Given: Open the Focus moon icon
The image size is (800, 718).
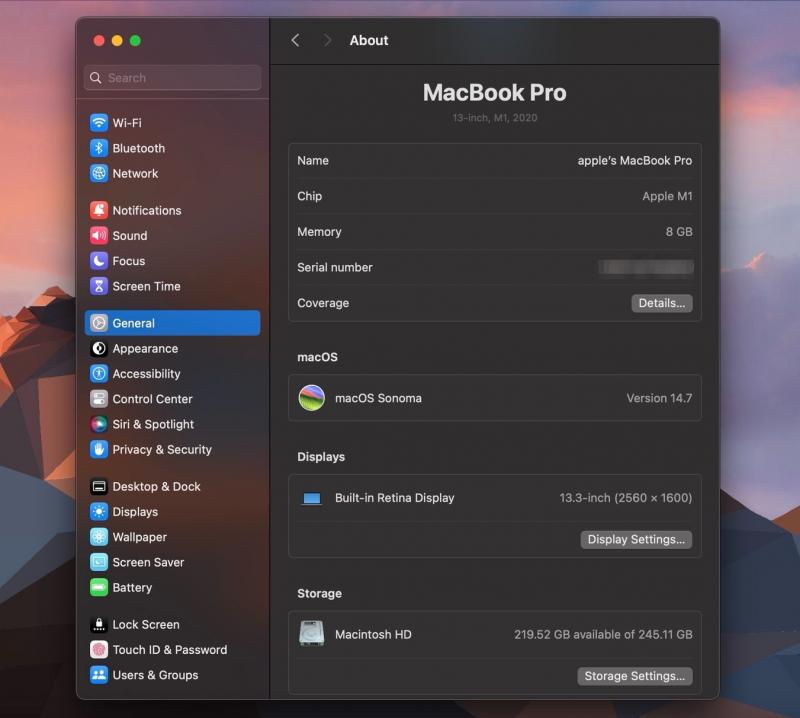Looking at the screenshot, I should pos(99,261).
